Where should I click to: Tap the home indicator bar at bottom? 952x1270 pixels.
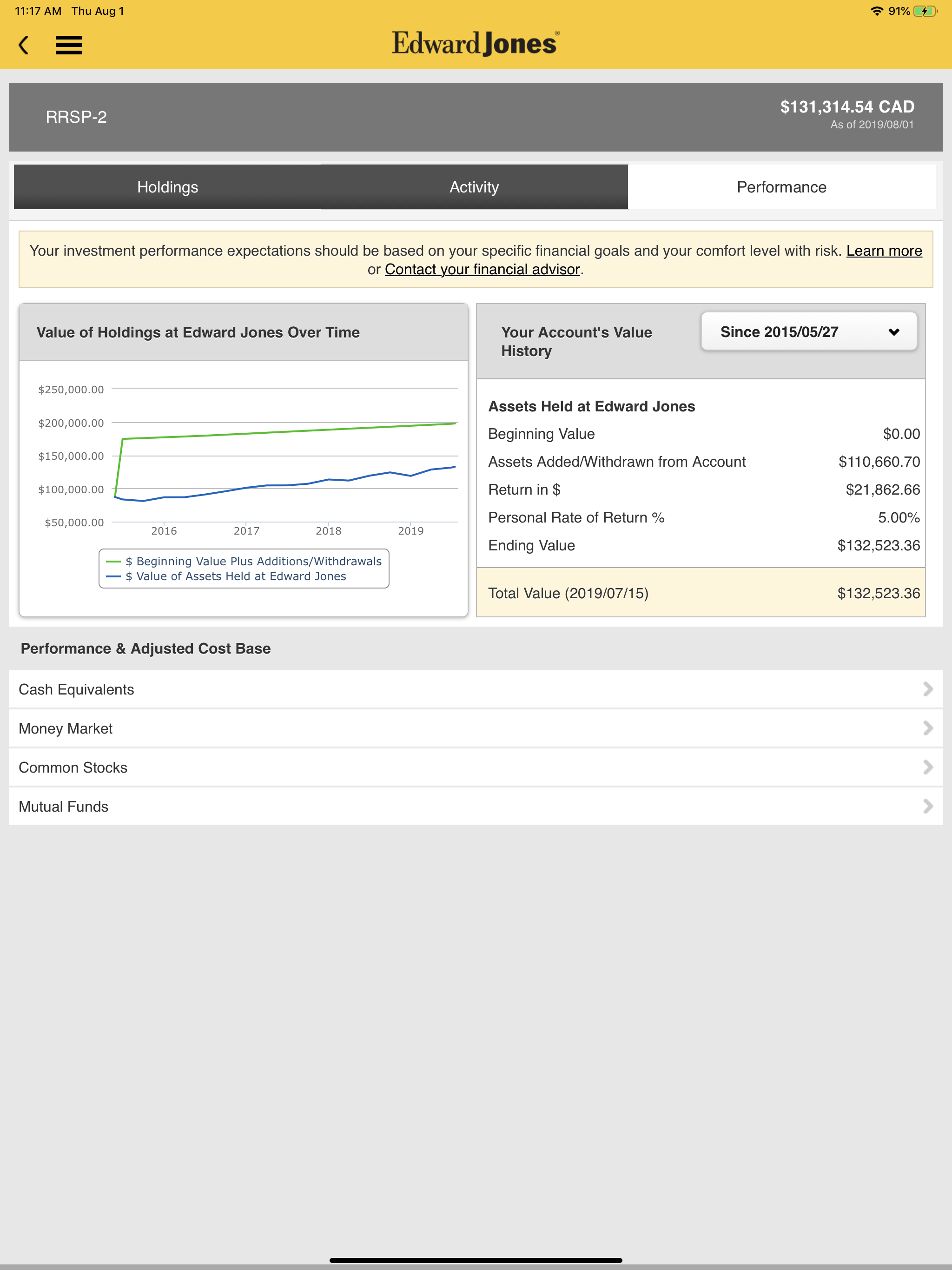[476, 1260]
